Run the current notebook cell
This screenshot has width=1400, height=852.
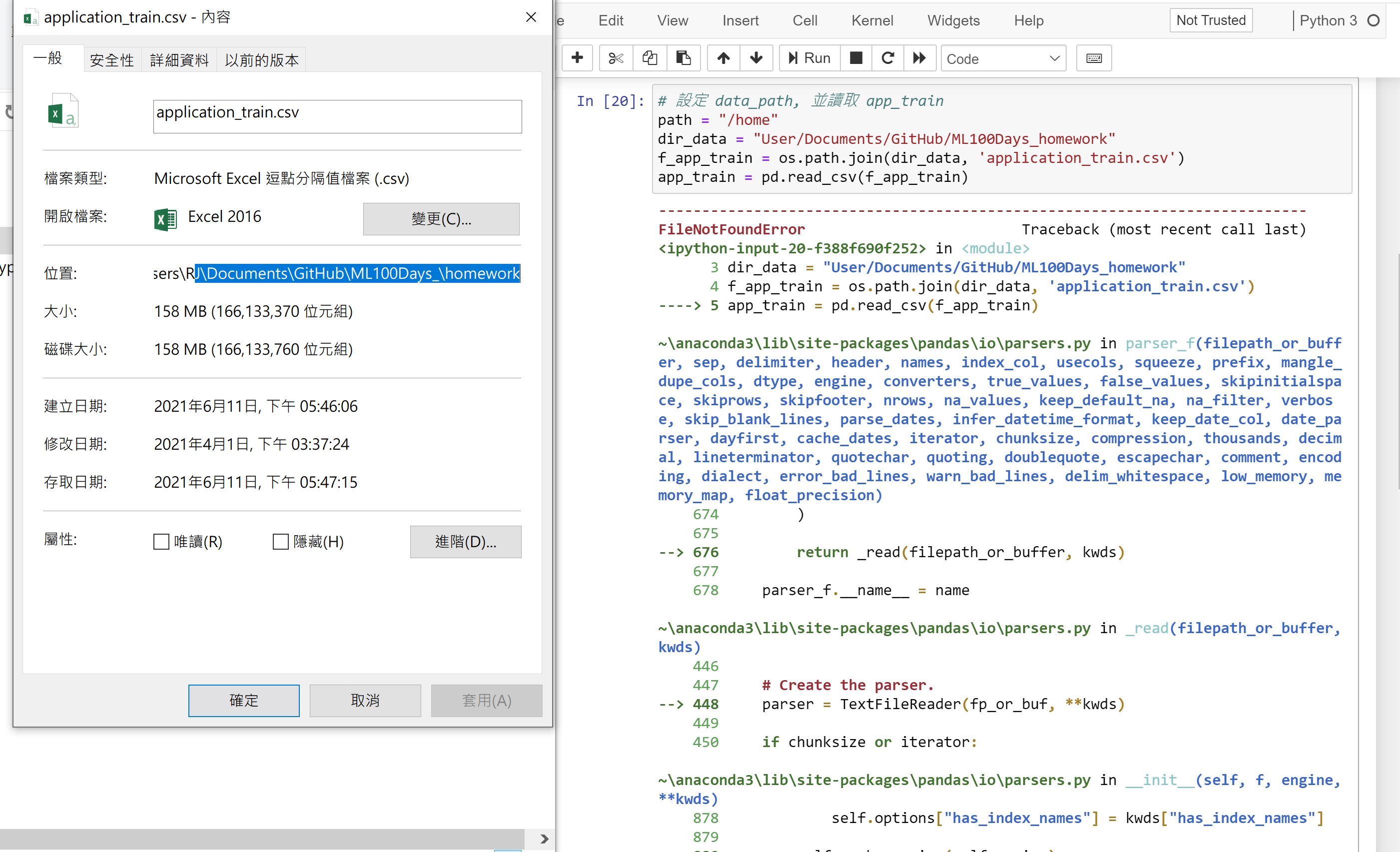809,58
